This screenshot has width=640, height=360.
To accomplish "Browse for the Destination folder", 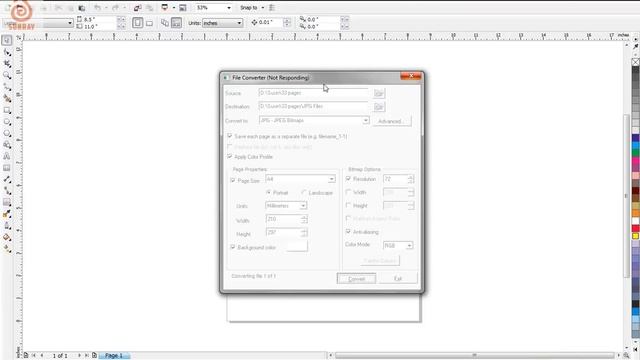I will (379, 107).
